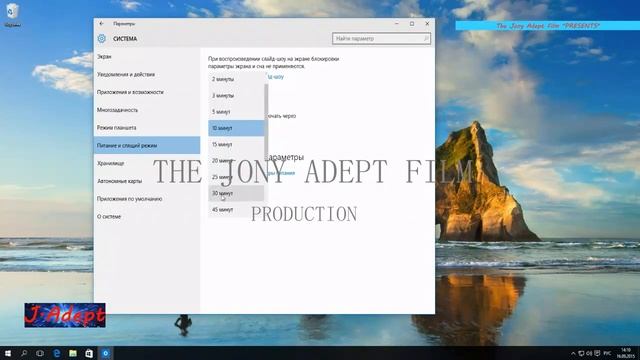Choose 45 минут in the dropdown list
Image resolution: width=640 pixels, height=360 pixels.
(236, 210)
